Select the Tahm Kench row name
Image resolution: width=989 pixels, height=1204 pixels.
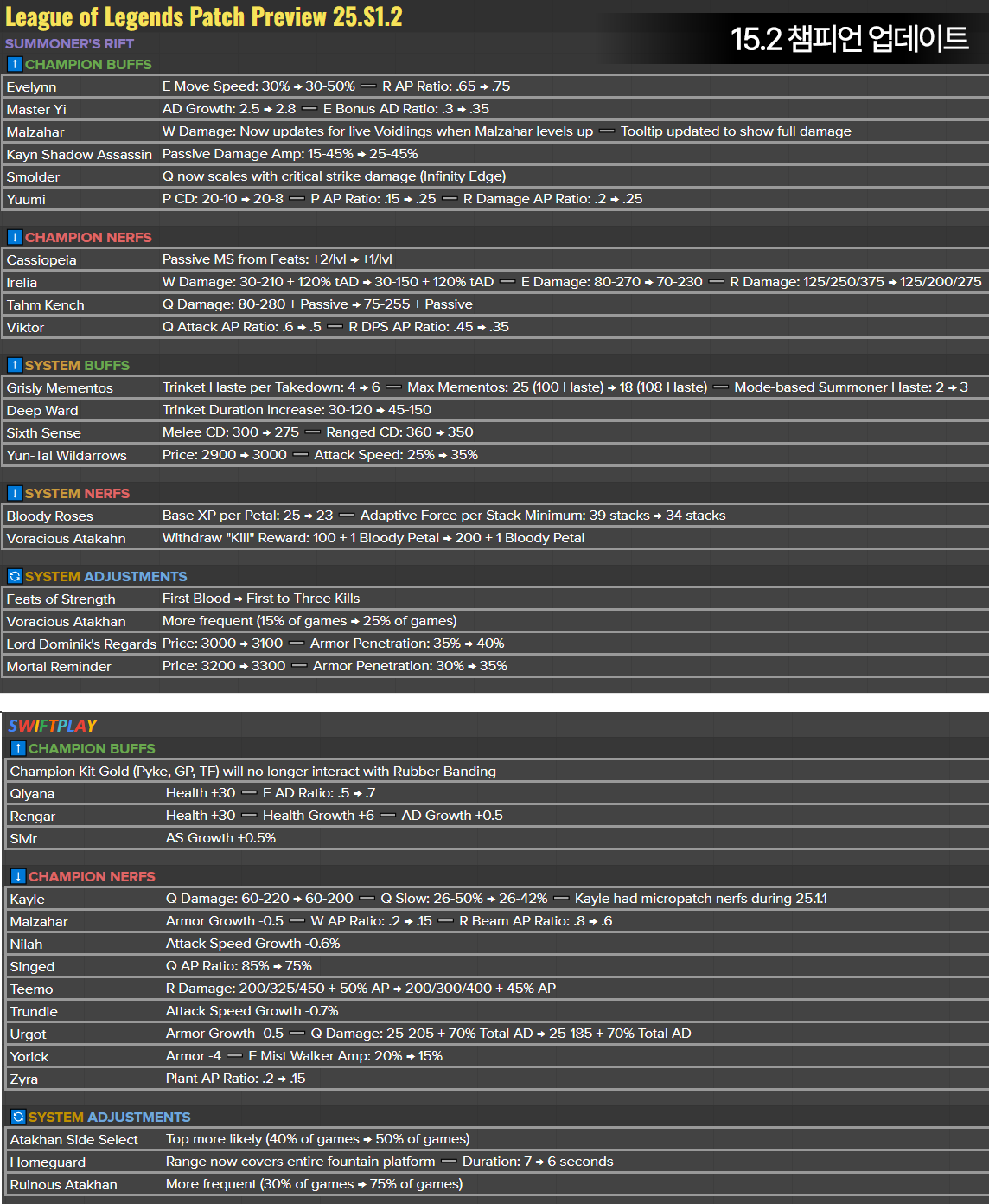tap(45, 304)
